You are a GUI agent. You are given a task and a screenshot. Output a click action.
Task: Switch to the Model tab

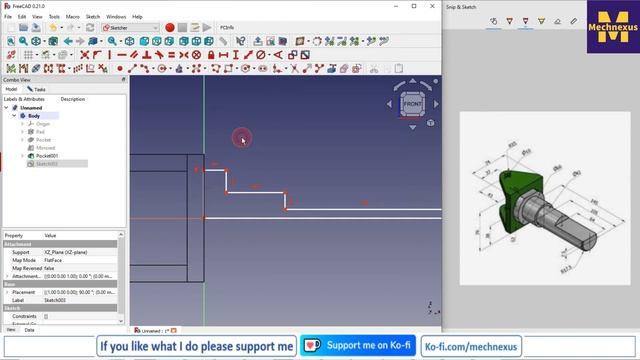[11, 89]
